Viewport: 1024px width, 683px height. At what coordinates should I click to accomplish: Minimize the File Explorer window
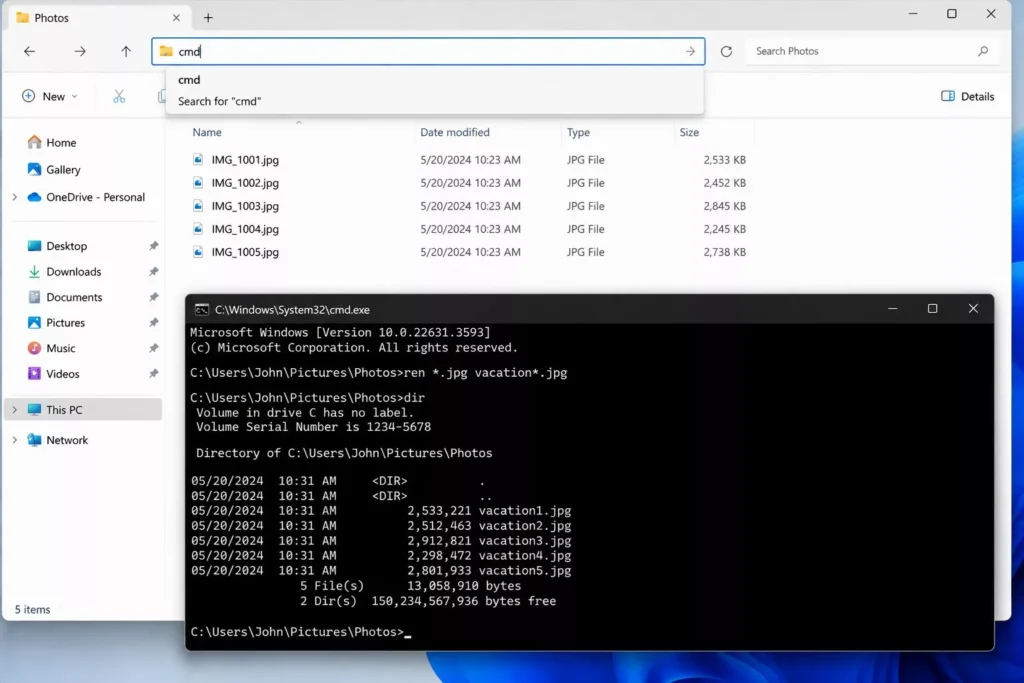[913, 14]
